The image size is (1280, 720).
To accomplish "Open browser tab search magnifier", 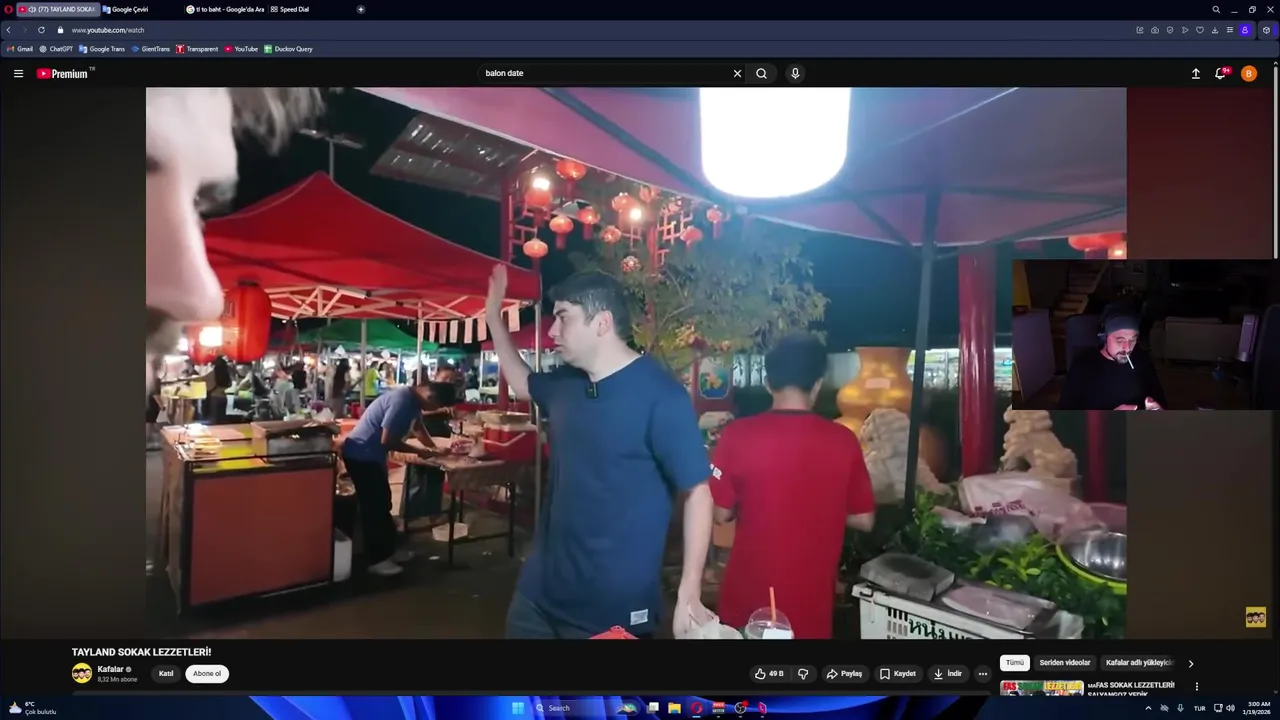I will (x=1216, y=9).
